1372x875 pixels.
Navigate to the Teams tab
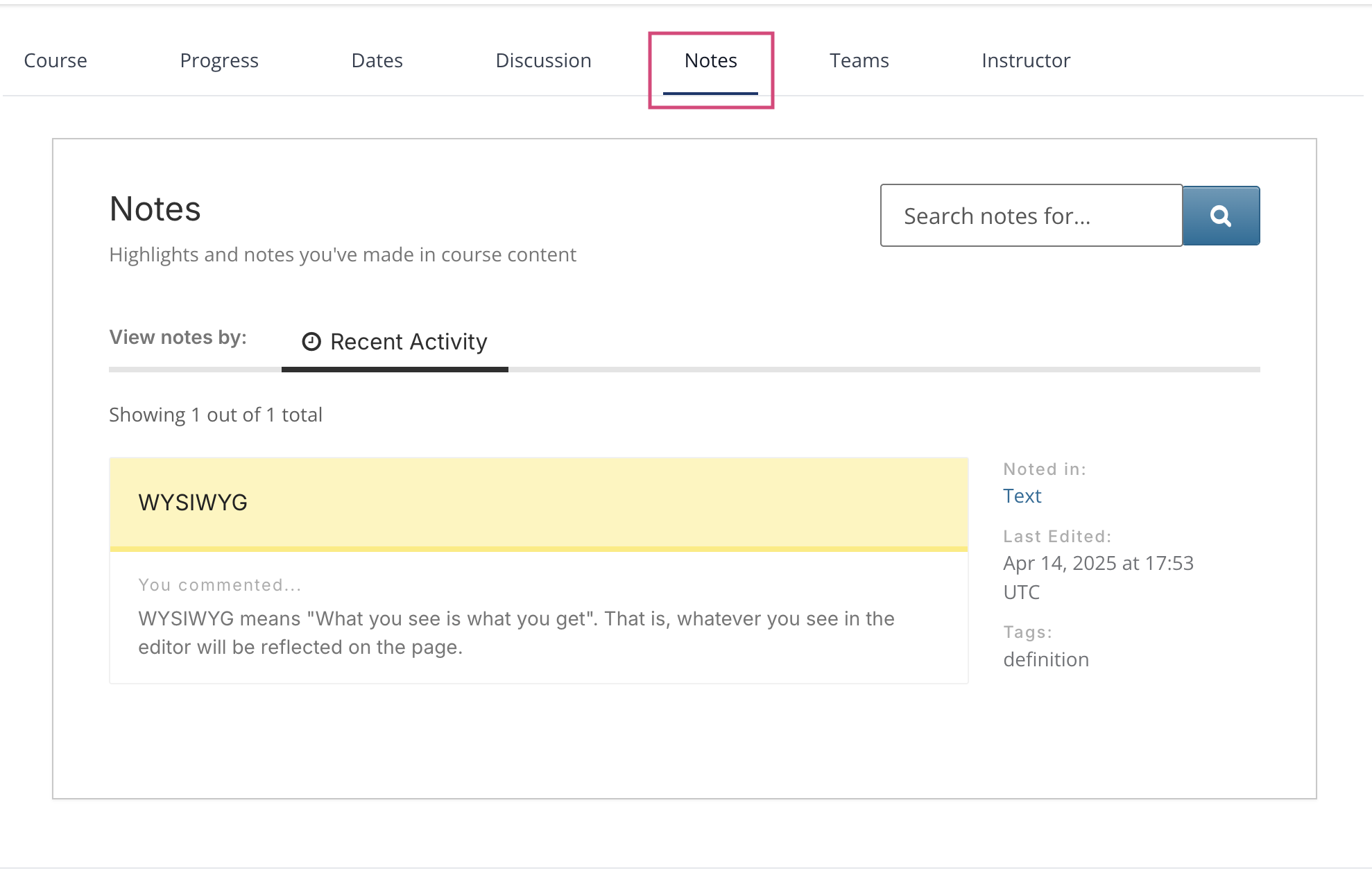[859, 61]
